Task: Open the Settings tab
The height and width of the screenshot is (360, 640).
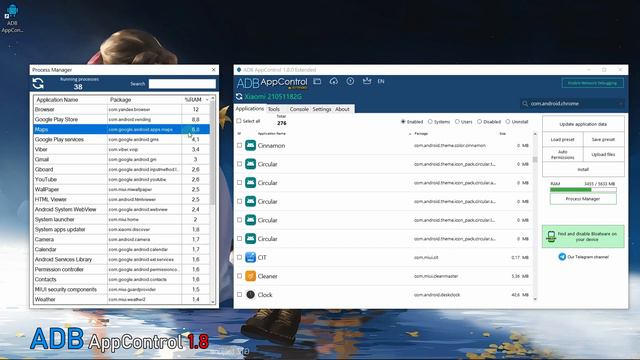Action: click(x=322, y=109)
